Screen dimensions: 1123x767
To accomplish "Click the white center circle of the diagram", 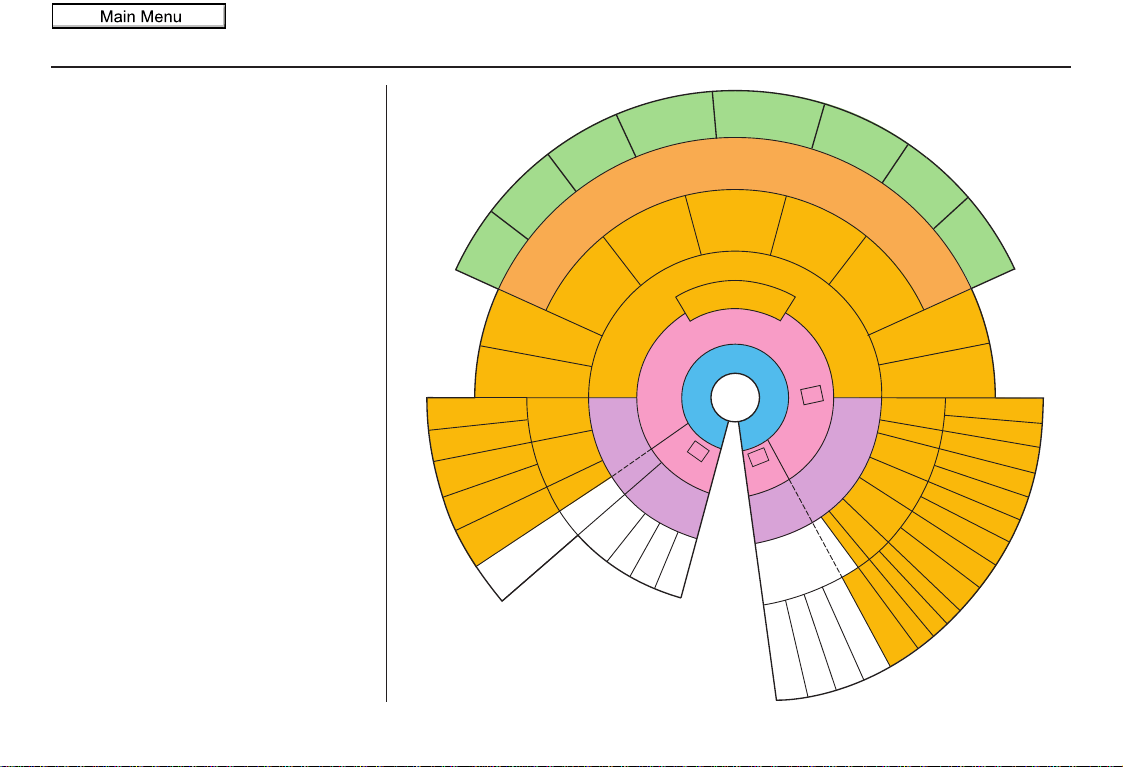I will (x=735, y=397).
